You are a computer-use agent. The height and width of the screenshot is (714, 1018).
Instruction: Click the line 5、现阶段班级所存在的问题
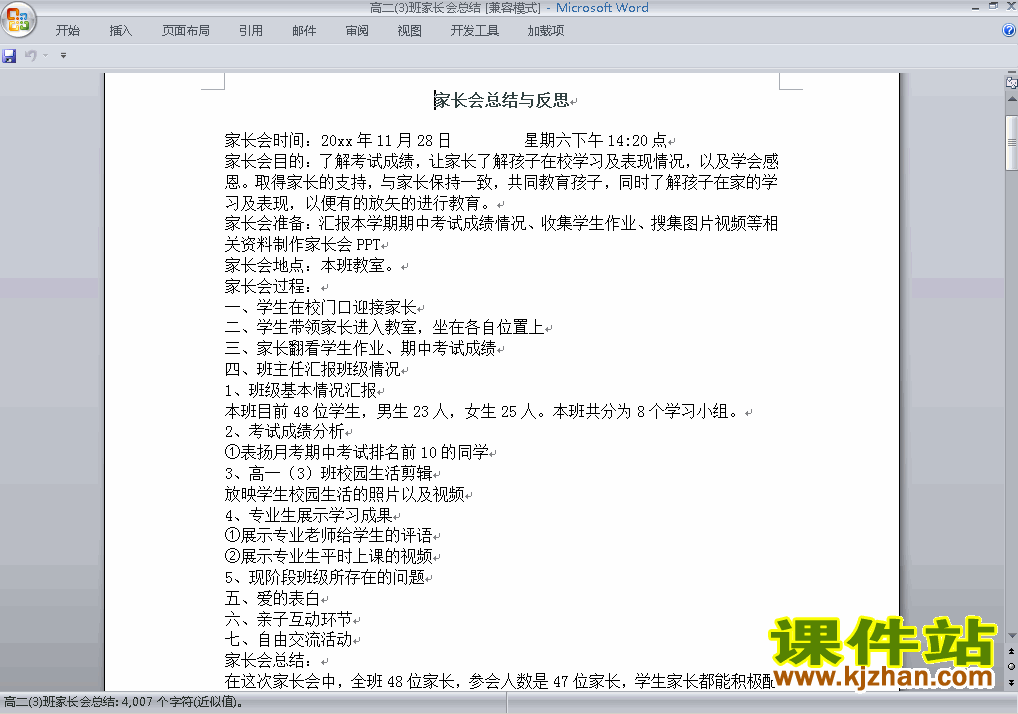[325, 577]
